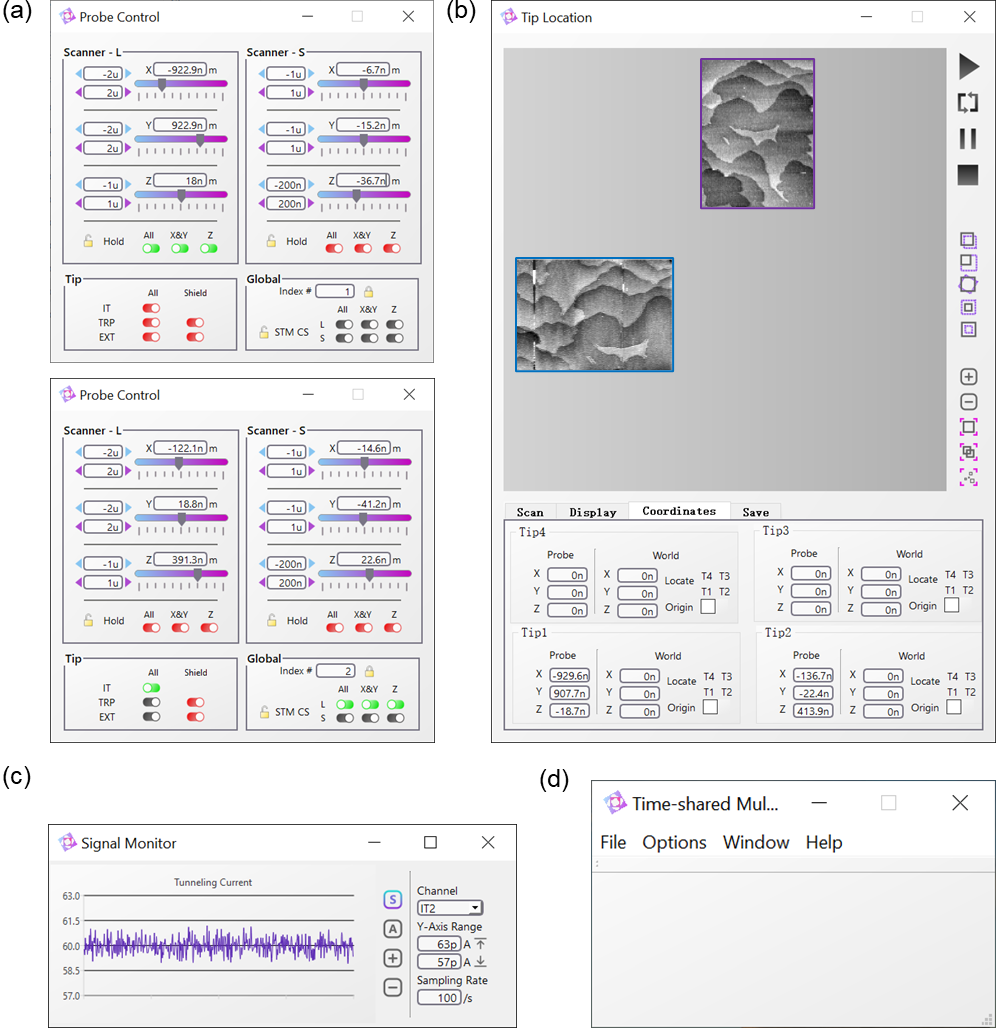Click the loop/repeat scan icon in Tip Location
The width and height of the screenshot is (1000, 1028).
(968, 102)
